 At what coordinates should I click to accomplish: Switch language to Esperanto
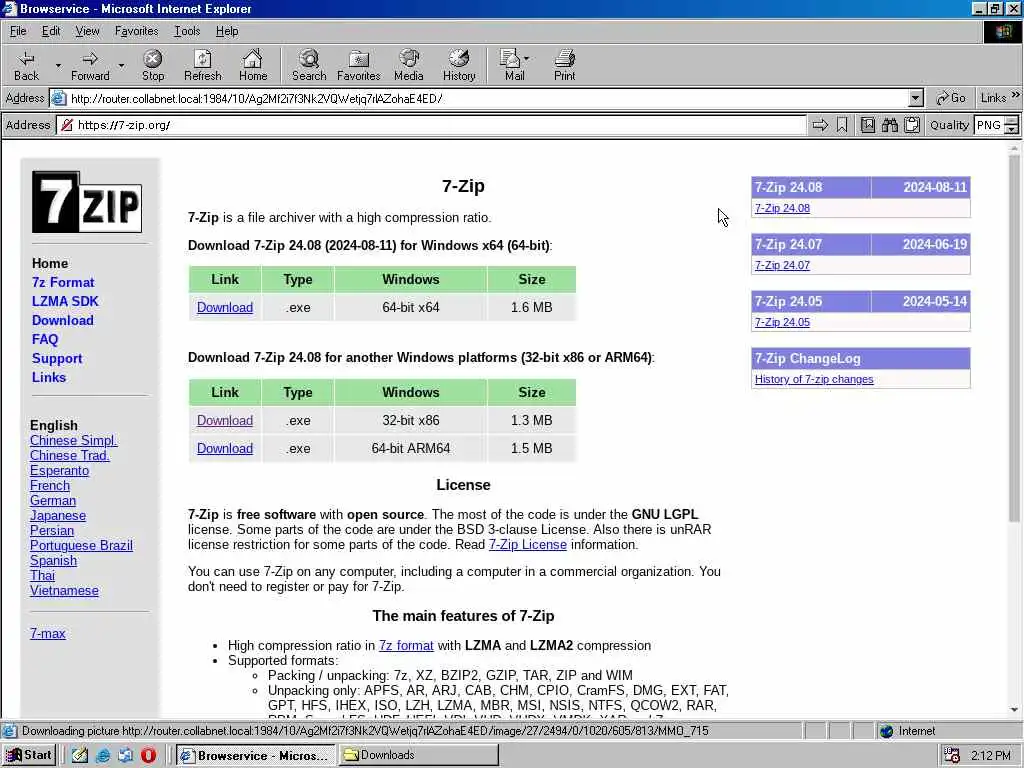(59, 470)
